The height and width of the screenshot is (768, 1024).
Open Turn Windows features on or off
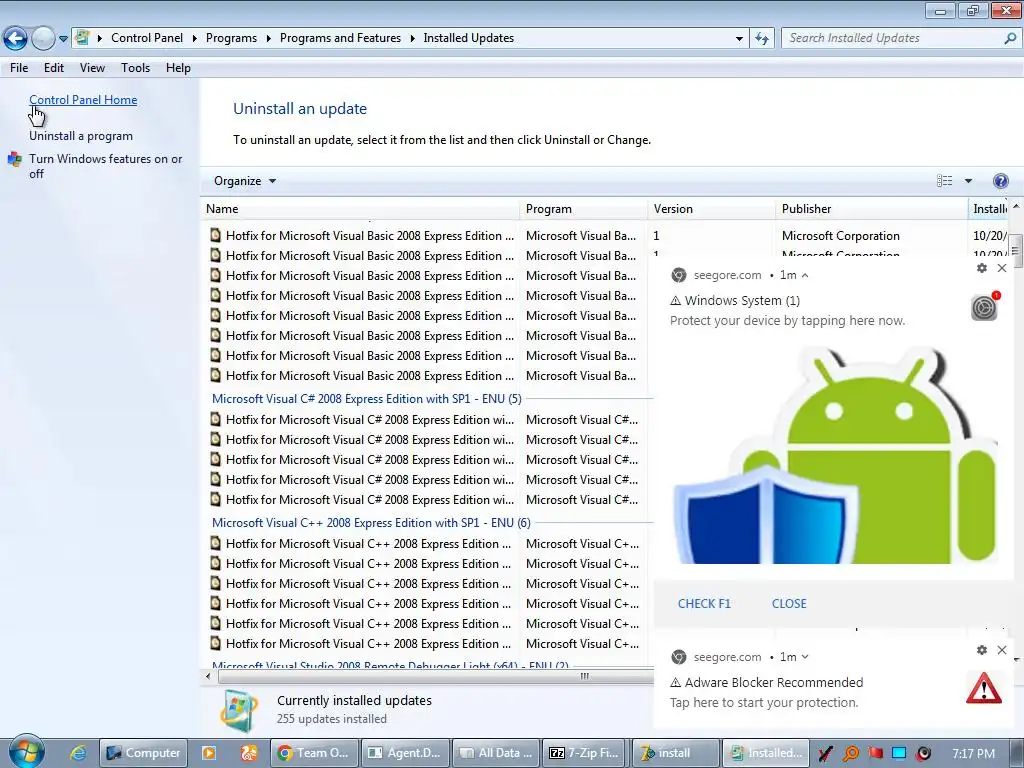coord(105,166)
